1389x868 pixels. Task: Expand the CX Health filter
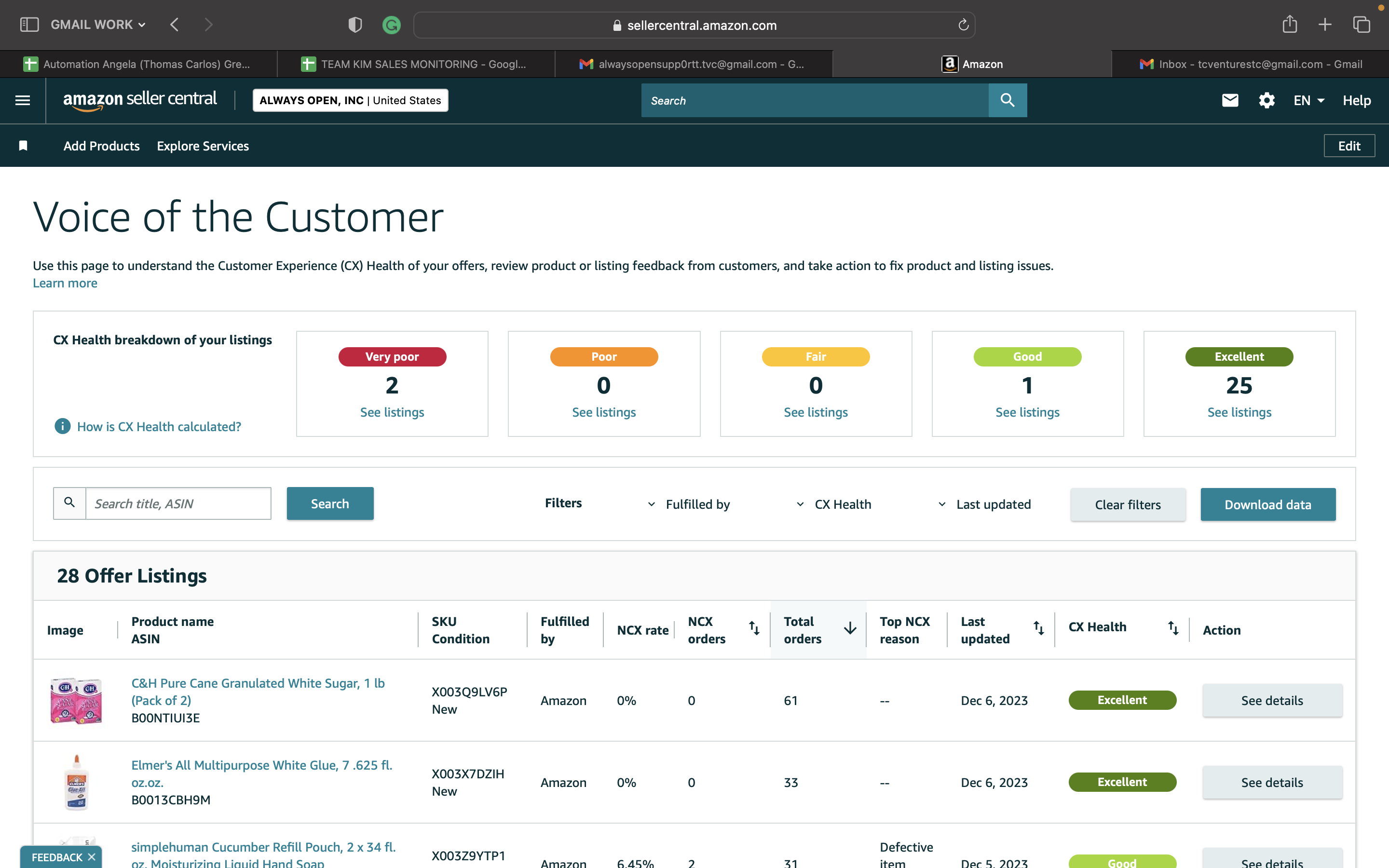tap(833, 504)
